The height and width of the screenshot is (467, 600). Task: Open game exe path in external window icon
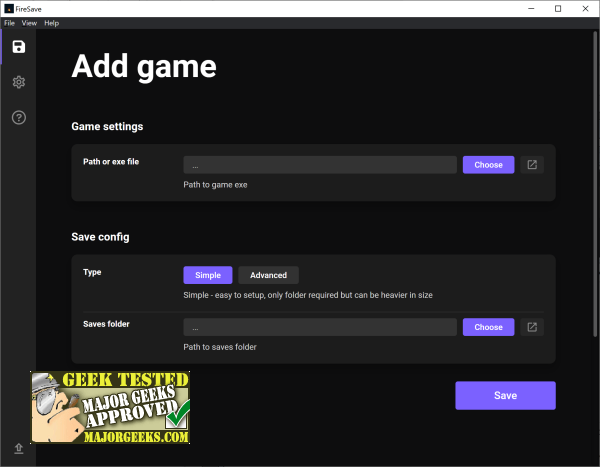point(532,165)
